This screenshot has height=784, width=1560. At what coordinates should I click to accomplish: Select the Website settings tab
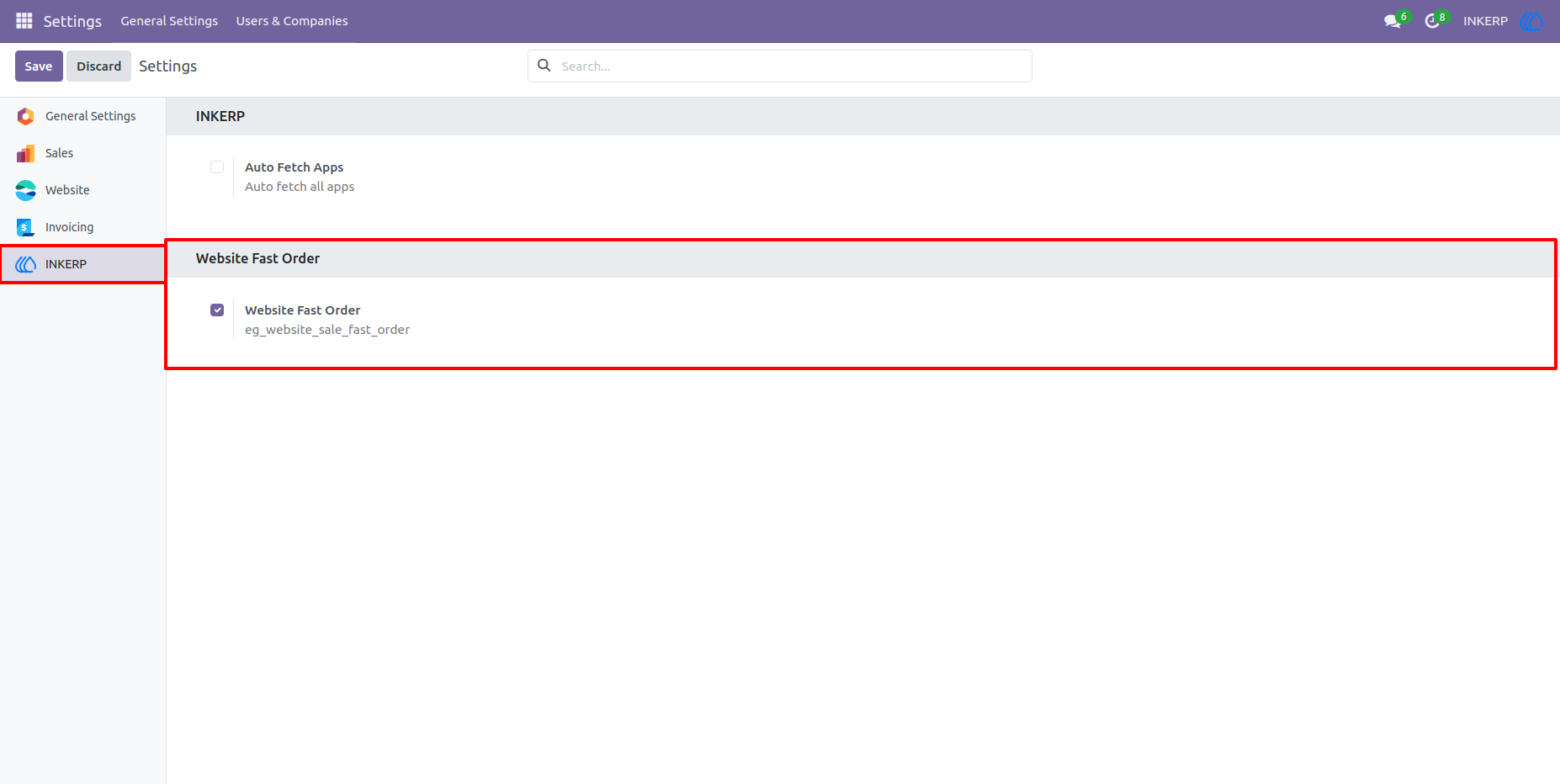click(x=82, y=190)
